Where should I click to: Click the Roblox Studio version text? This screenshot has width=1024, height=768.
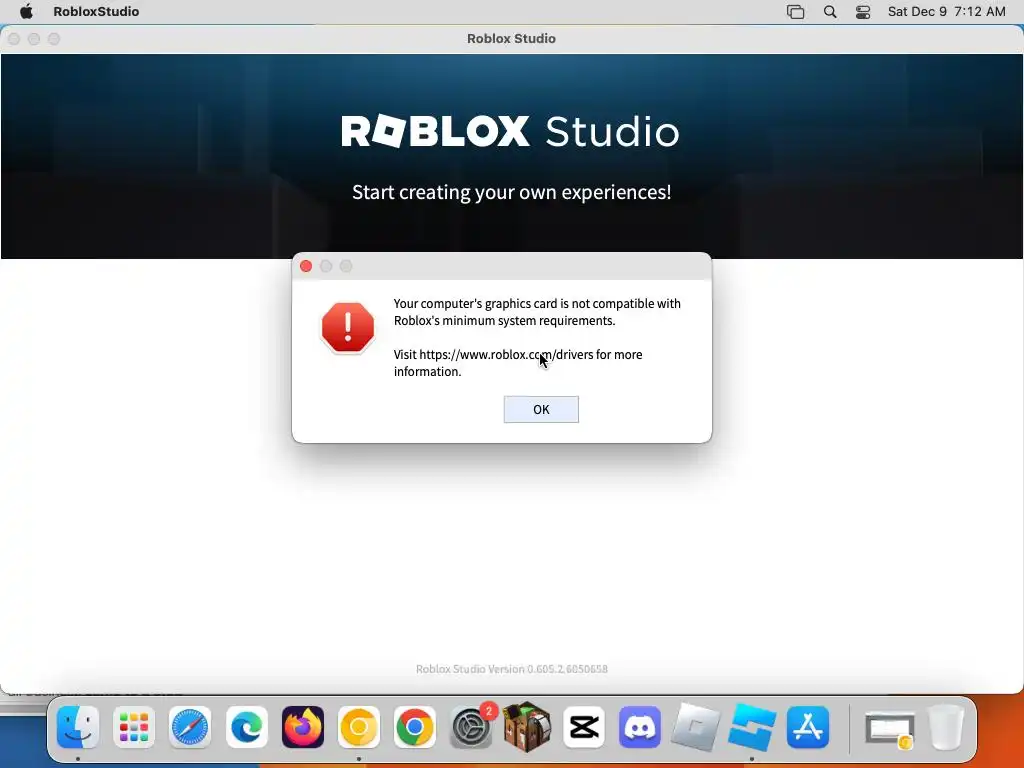click(x=511, y=669)
